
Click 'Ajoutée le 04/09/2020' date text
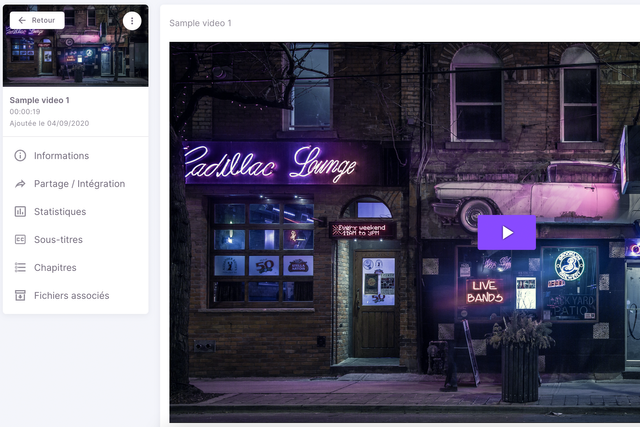coord(49,123)
